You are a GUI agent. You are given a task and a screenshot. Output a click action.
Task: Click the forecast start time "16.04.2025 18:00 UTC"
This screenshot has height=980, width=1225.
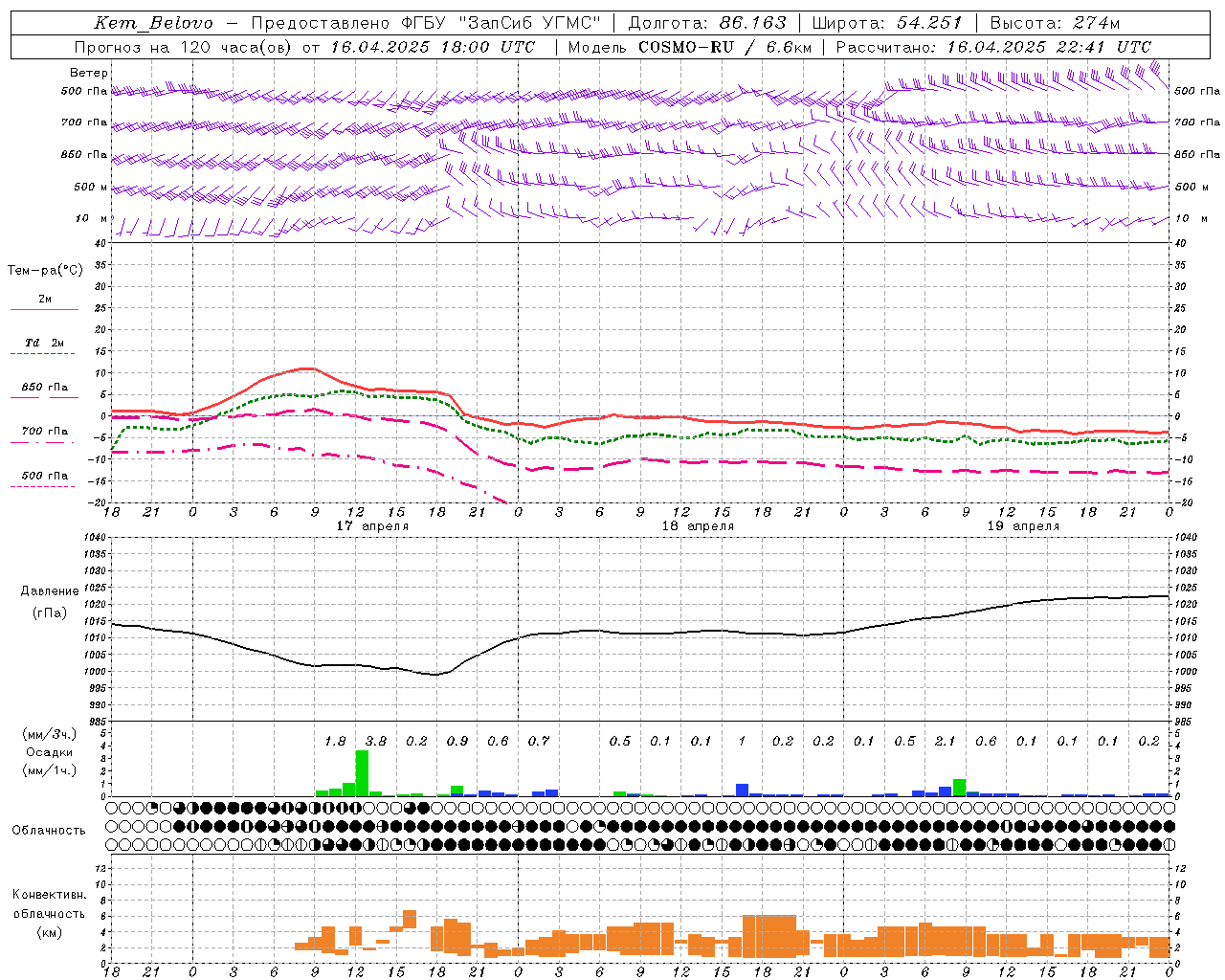coord(433,47)
